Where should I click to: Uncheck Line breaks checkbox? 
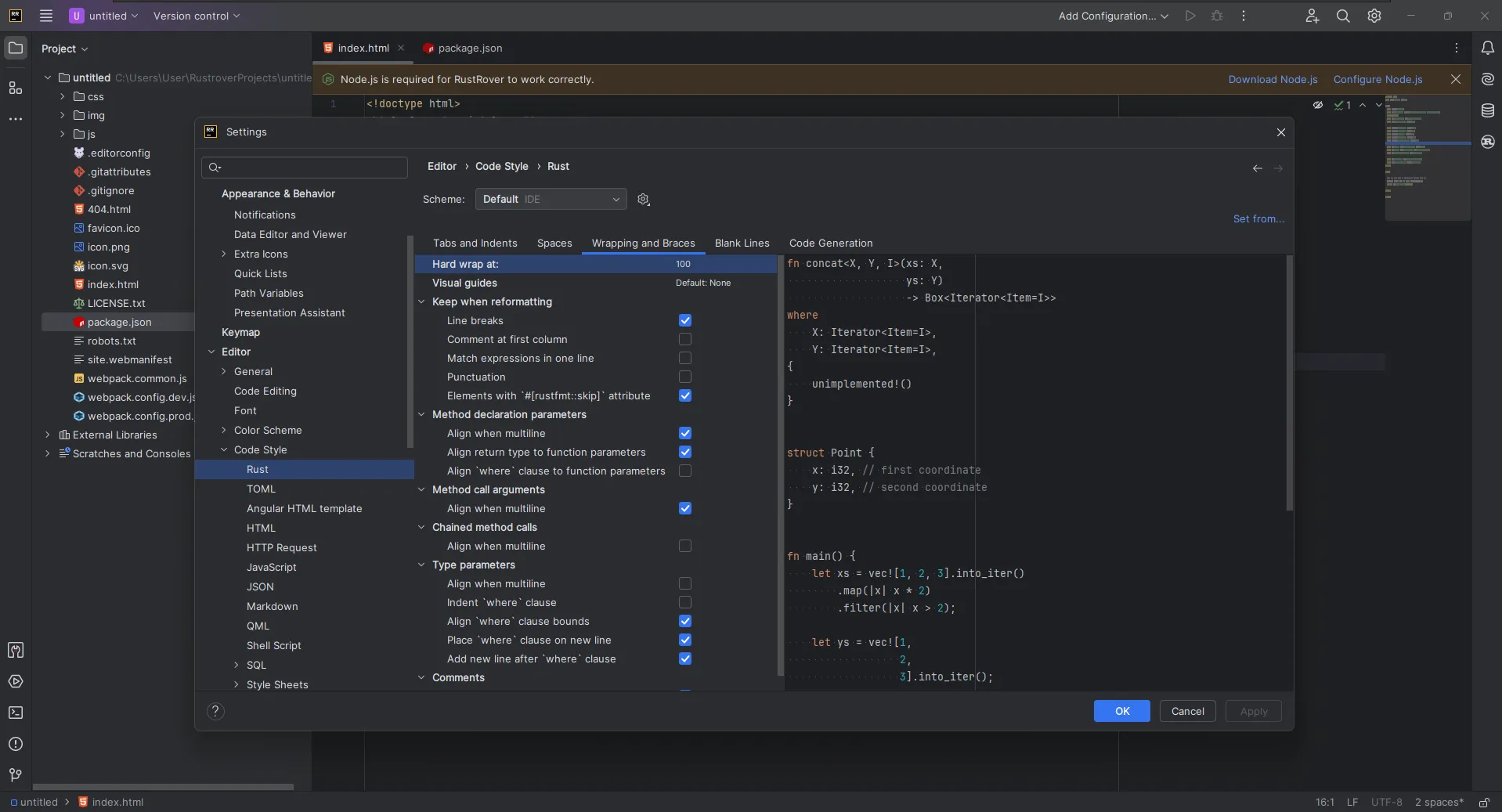[685, 320]
